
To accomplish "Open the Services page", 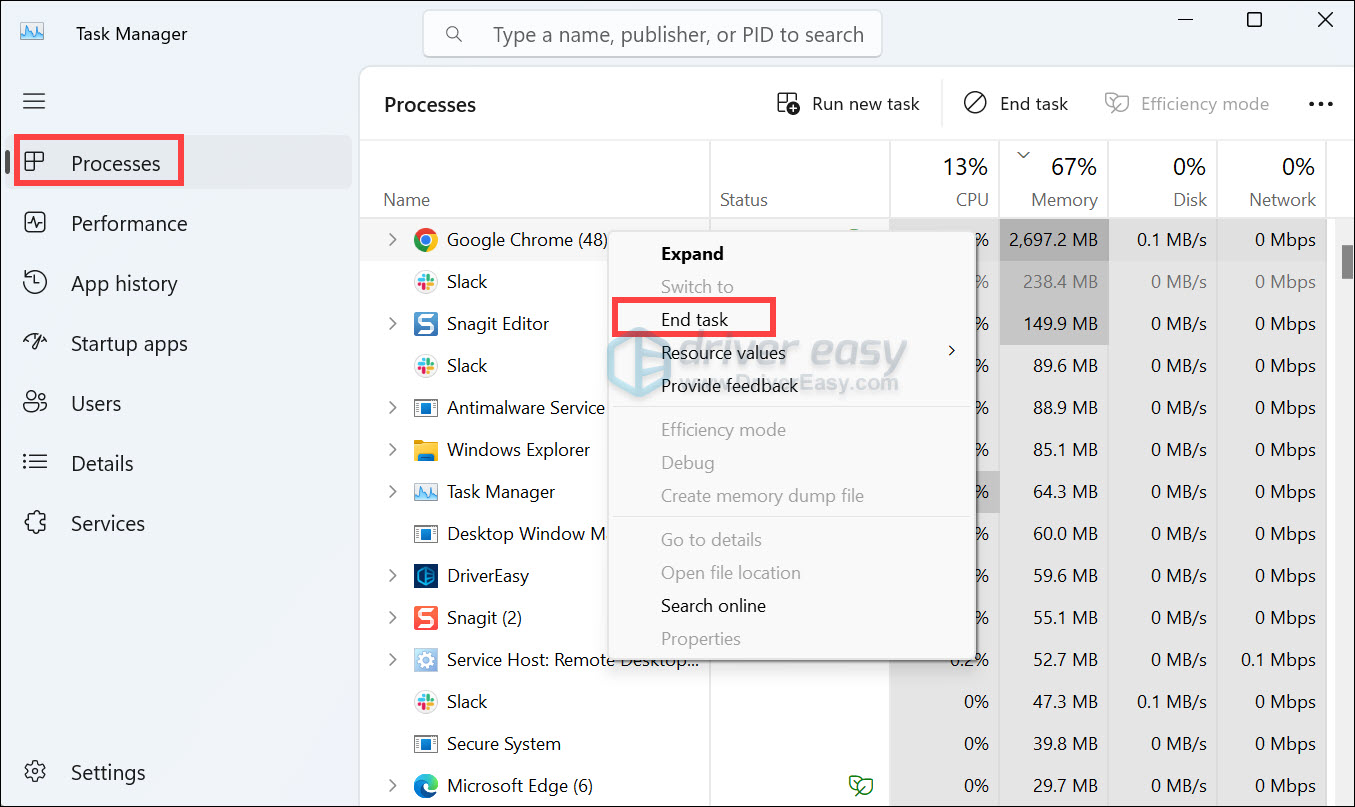I will pyautogui.click(x=181, y=523).
